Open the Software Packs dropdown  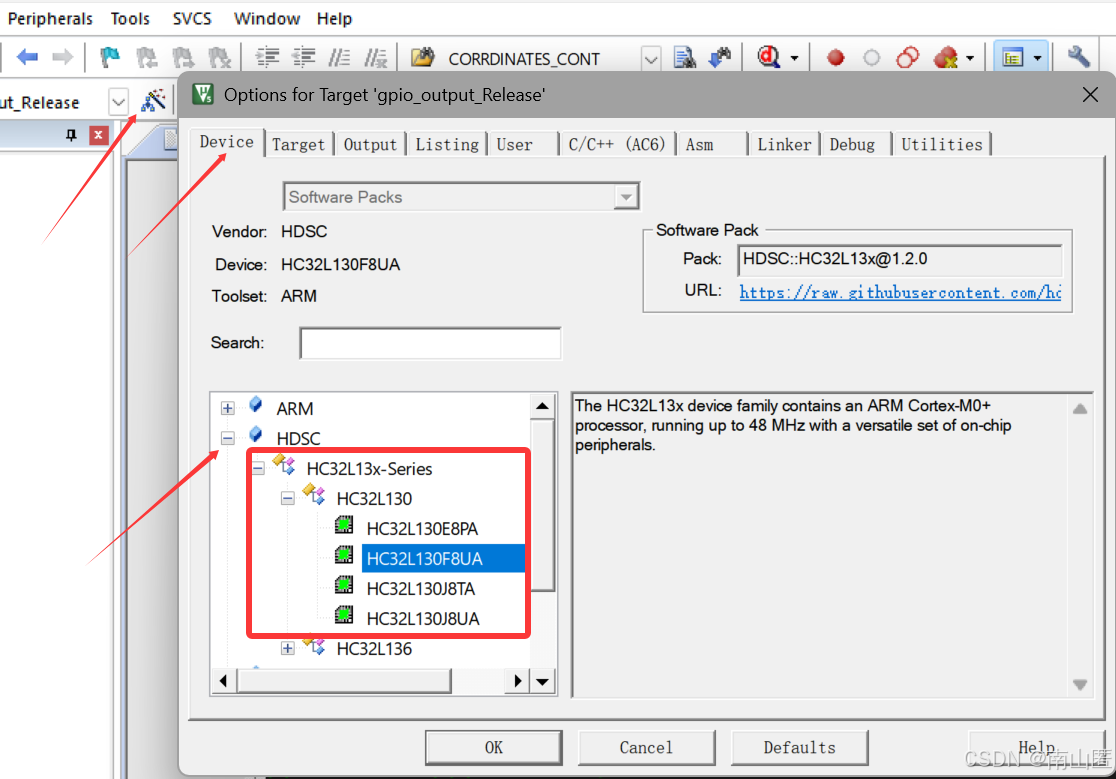[626, 197]
